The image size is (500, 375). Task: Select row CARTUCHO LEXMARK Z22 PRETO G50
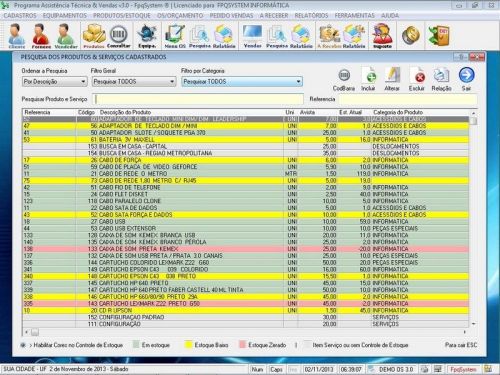pyautogui.click(x=246, y=304)
